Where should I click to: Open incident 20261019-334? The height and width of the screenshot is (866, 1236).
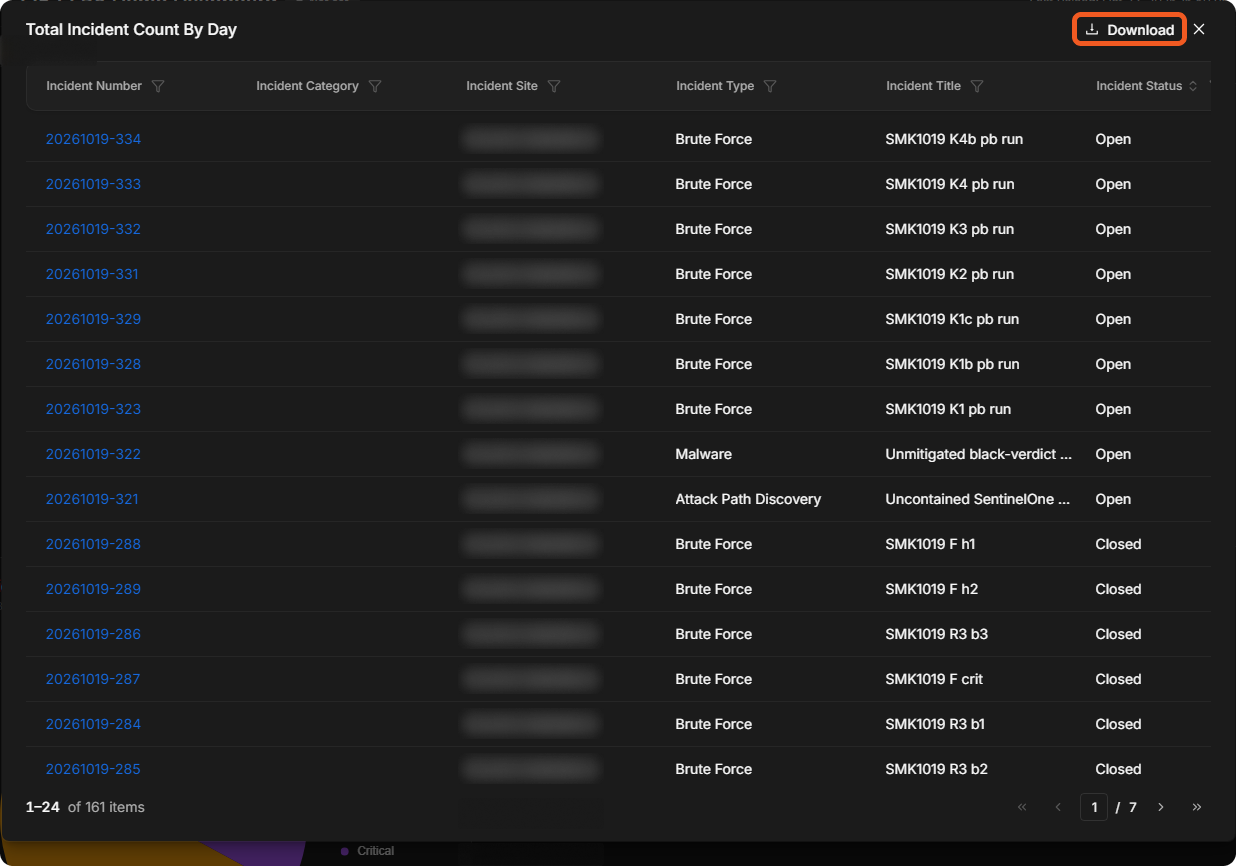[x=93, y=139]
